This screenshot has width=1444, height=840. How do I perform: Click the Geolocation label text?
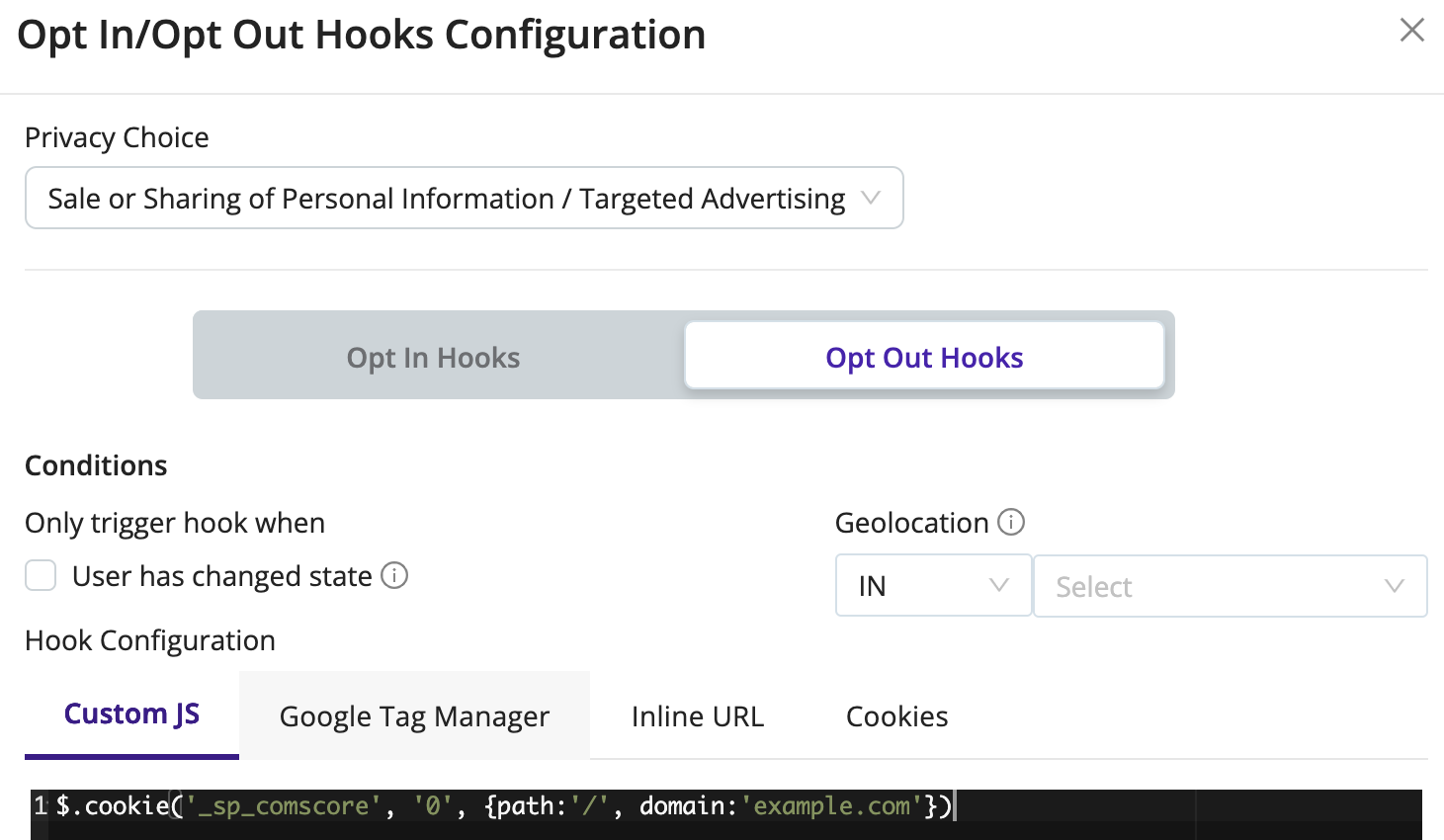pos(911,523)
